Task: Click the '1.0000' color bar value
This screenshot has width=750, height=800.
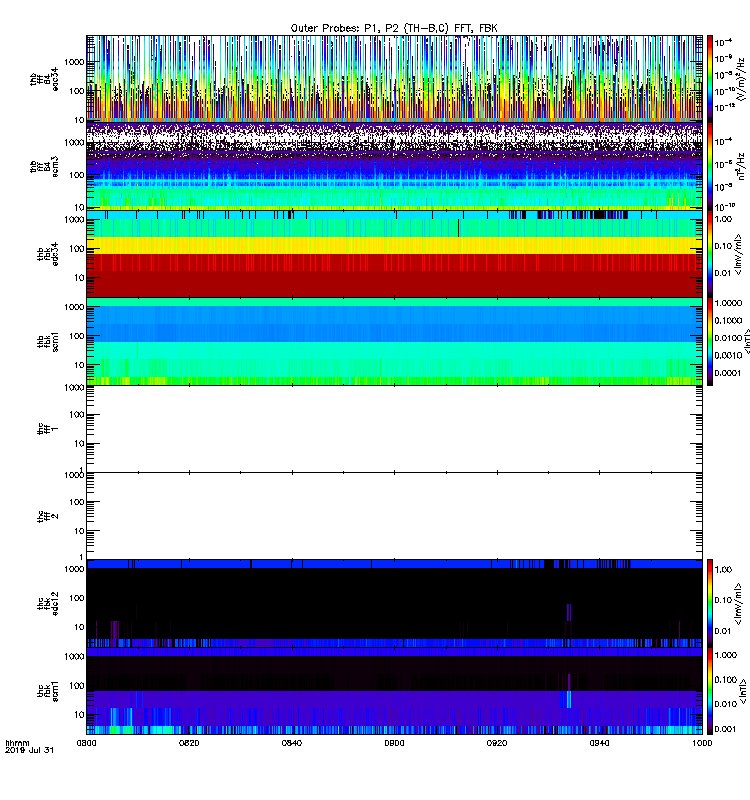Action: coord(728,303)
